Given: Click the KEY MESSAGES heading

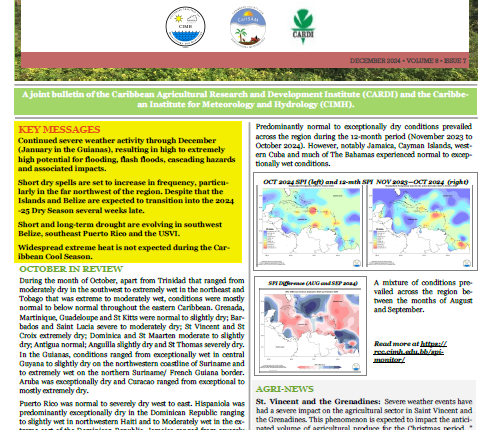Looking at the screenshot, I should [59, 129].
